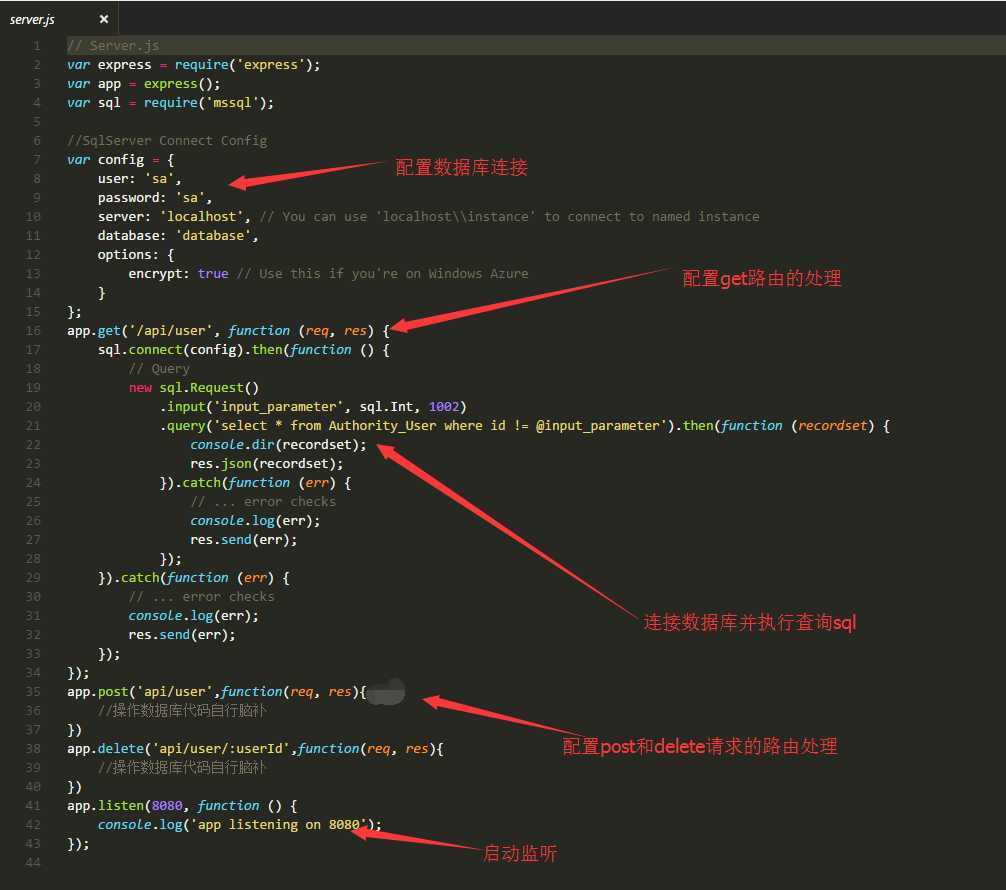Click 'var config = {' declaration
The width and height of the screenshot is (1006, 890).
pos(120,160)
